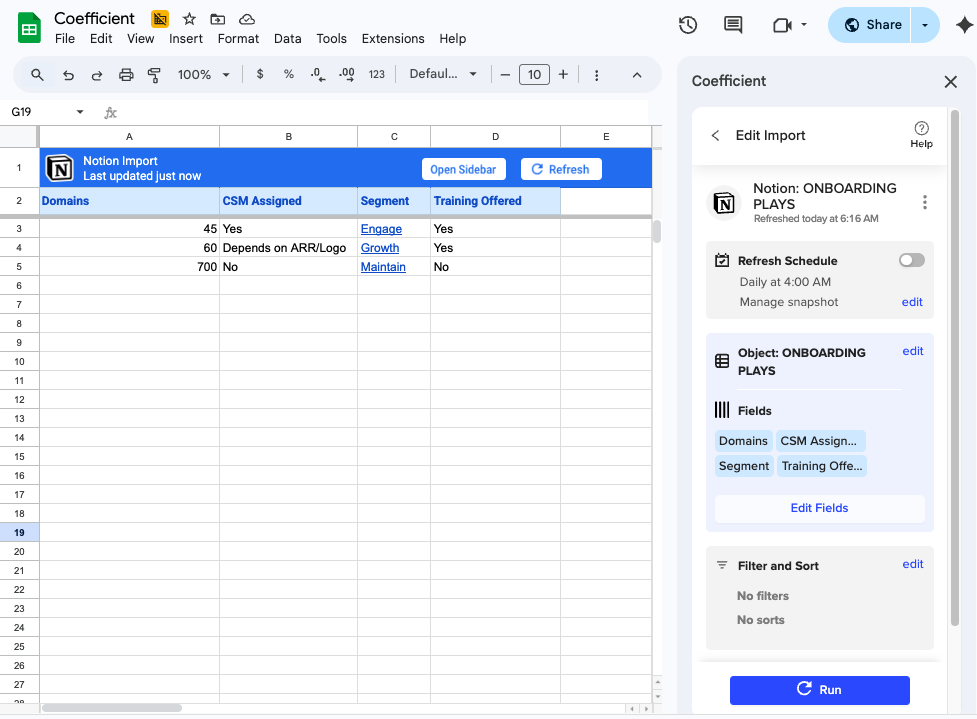Viewport: 977px width, 719px height.
Task: Open the zoom level 100% dropdown
Action: click(204, 75)
